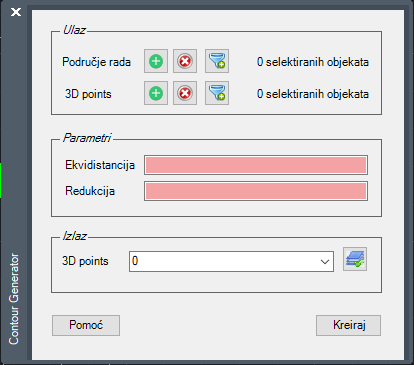Remove selected Područje rada objects
The image size is (414, 365).
coord(185,61)
